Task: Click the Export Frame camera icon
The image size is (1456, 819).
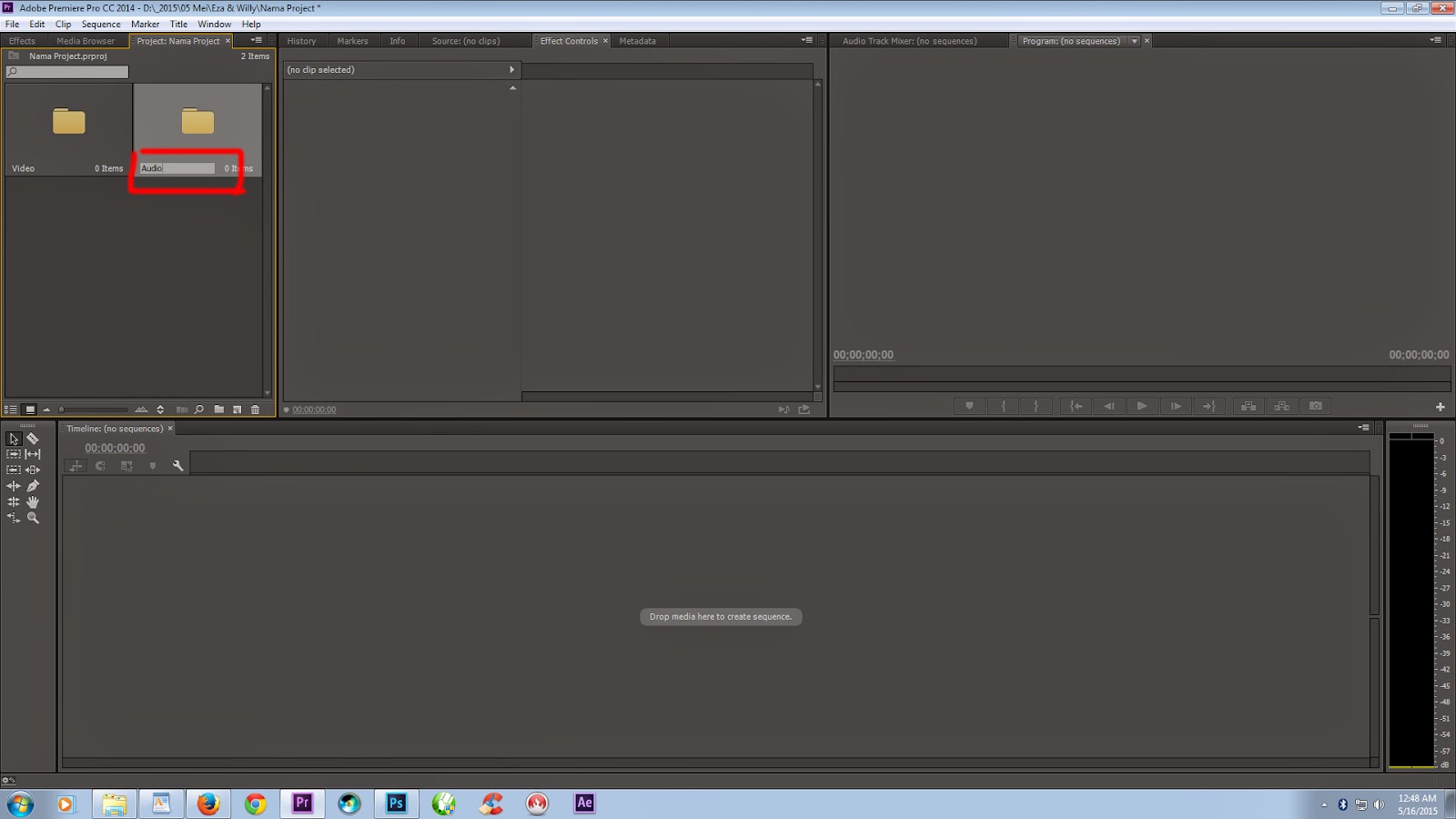Action: pos(1317,406)
